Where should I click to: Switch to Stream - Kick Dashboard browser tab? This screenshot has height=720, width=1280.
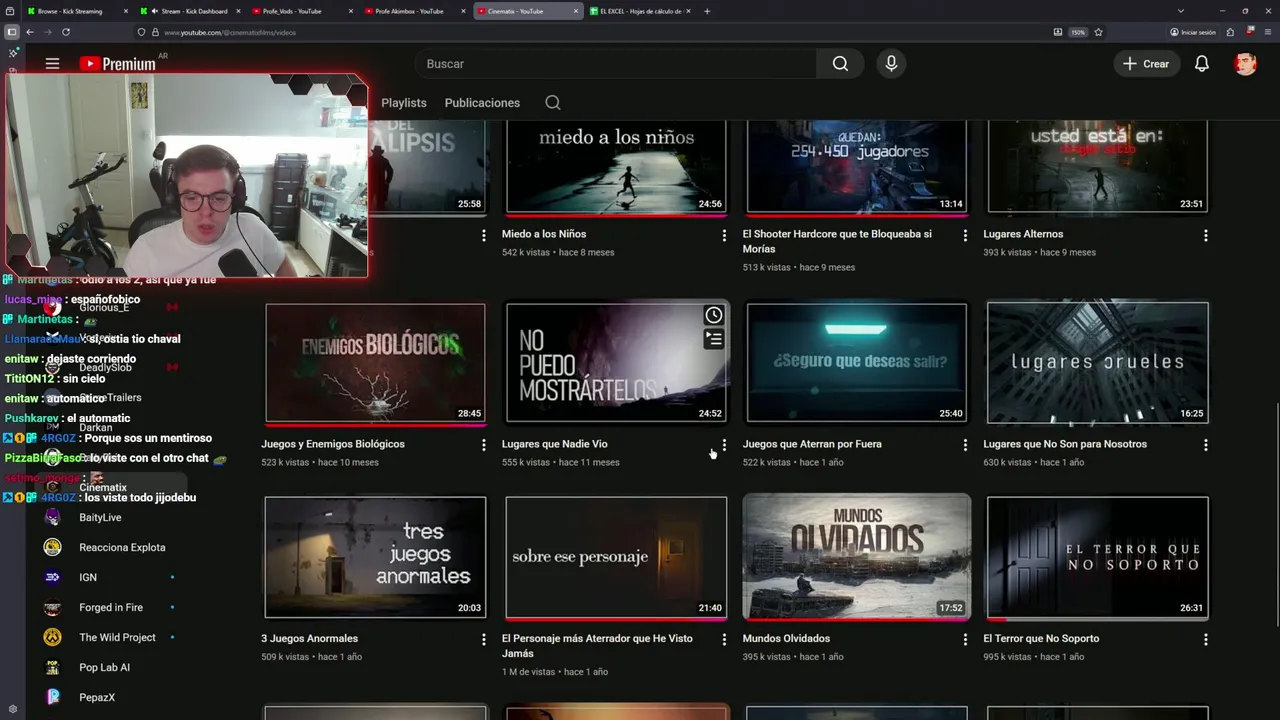pos(190,11)
